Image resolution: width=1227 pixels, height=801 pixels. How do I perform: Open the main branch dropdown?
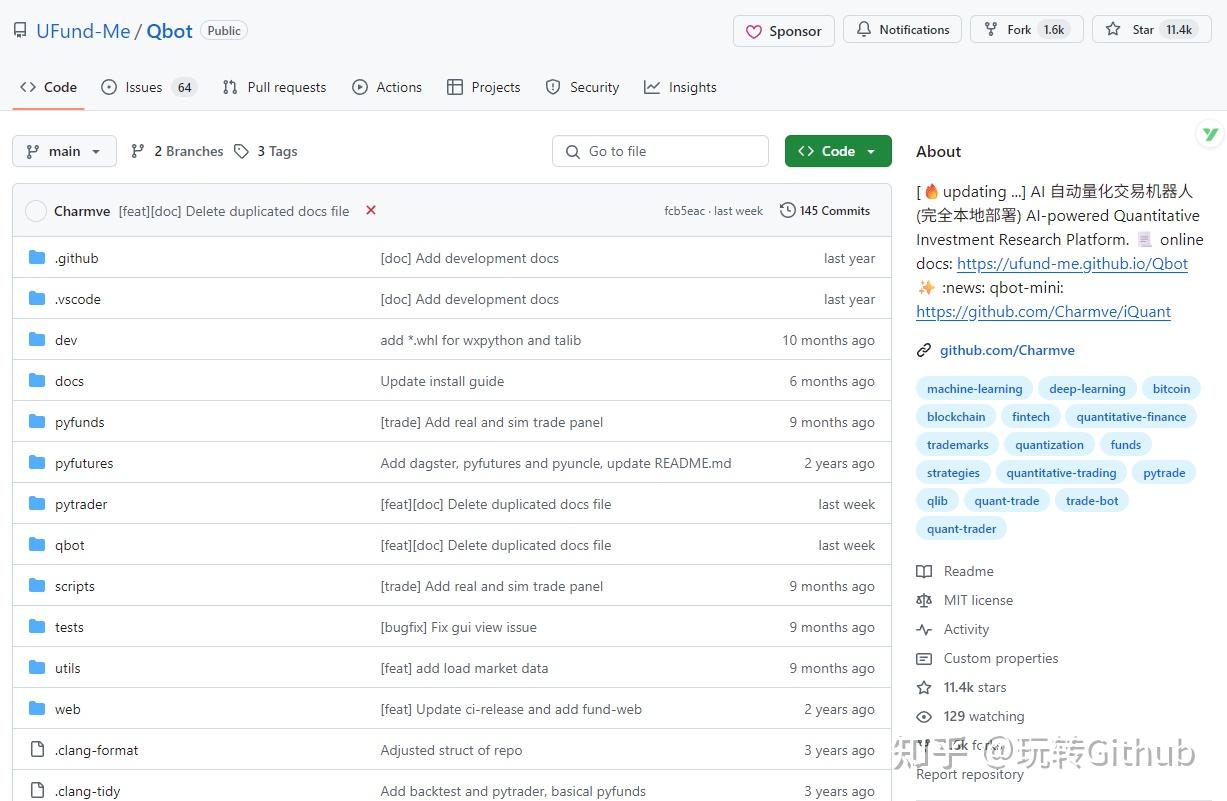coord(64,151)
